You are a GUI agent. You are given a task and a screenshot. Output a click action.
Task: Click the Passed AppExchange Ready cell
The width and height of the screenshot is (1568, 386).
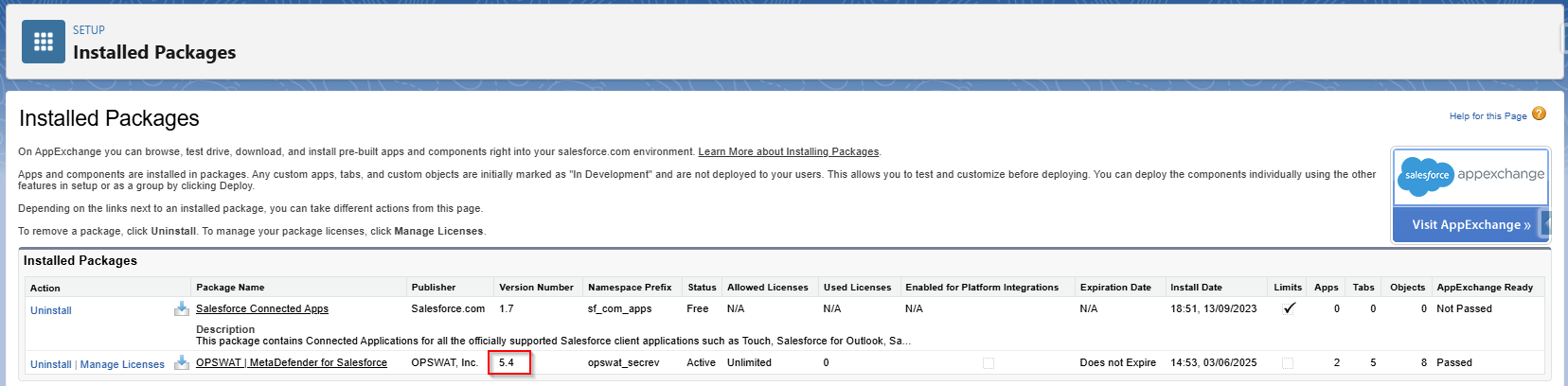[1454, 362]
